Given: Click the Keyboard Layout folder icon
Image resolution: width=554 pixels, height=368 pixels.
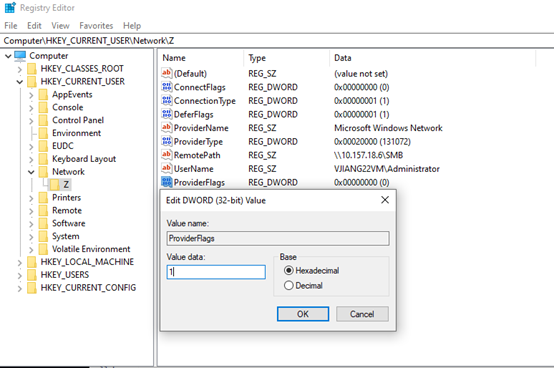Looking at the screenshot, I should click(43, 159).
